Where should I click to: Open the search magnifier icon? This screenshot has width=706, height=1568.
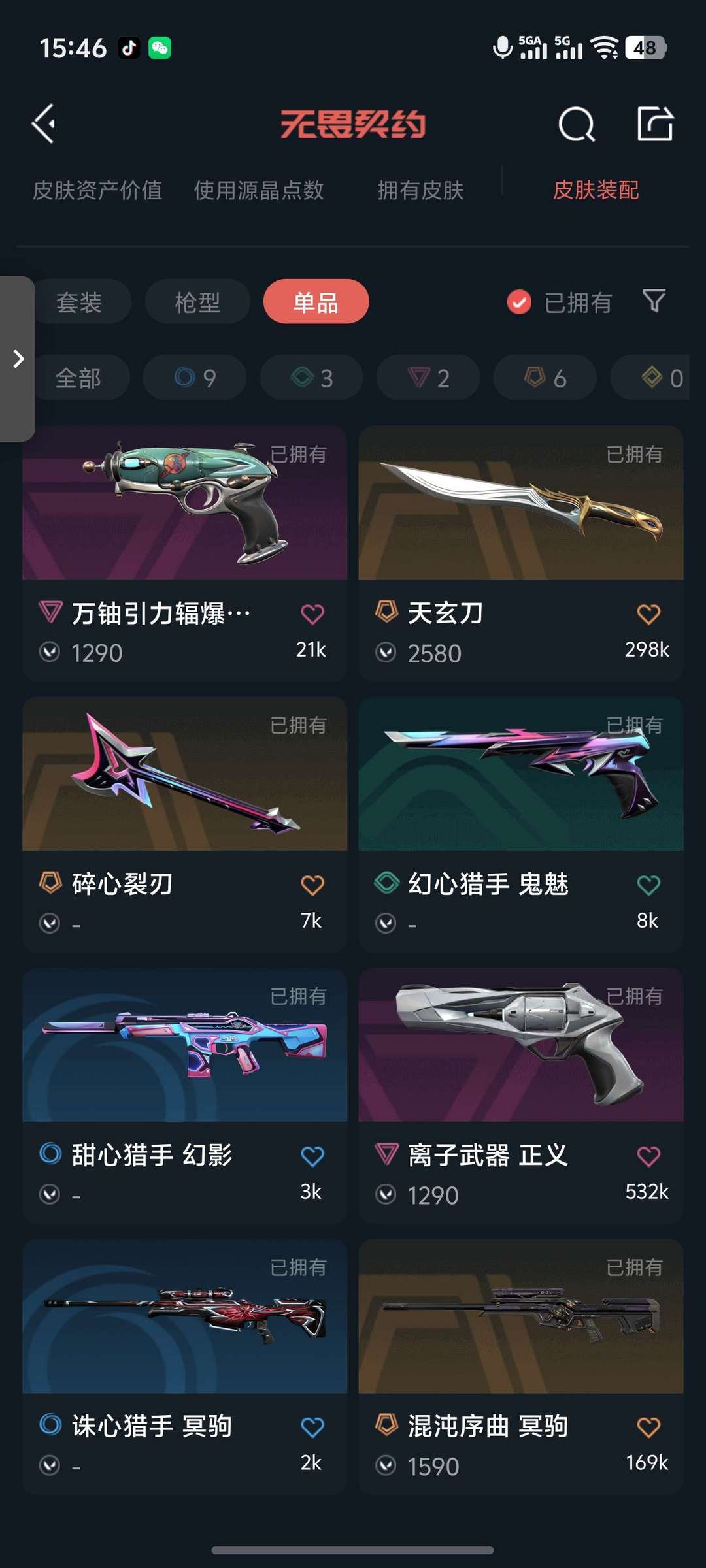577,123
